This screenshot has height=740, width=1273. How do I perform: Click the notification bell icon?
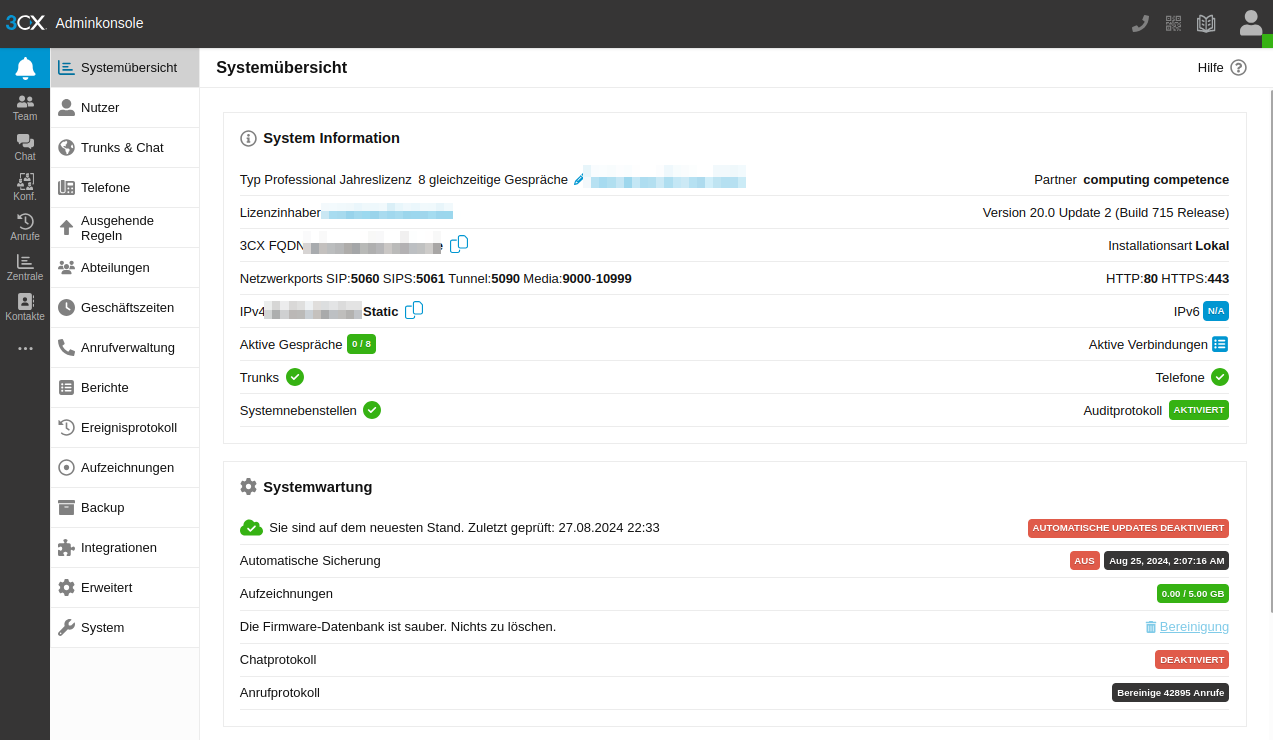tap(25, 68)
